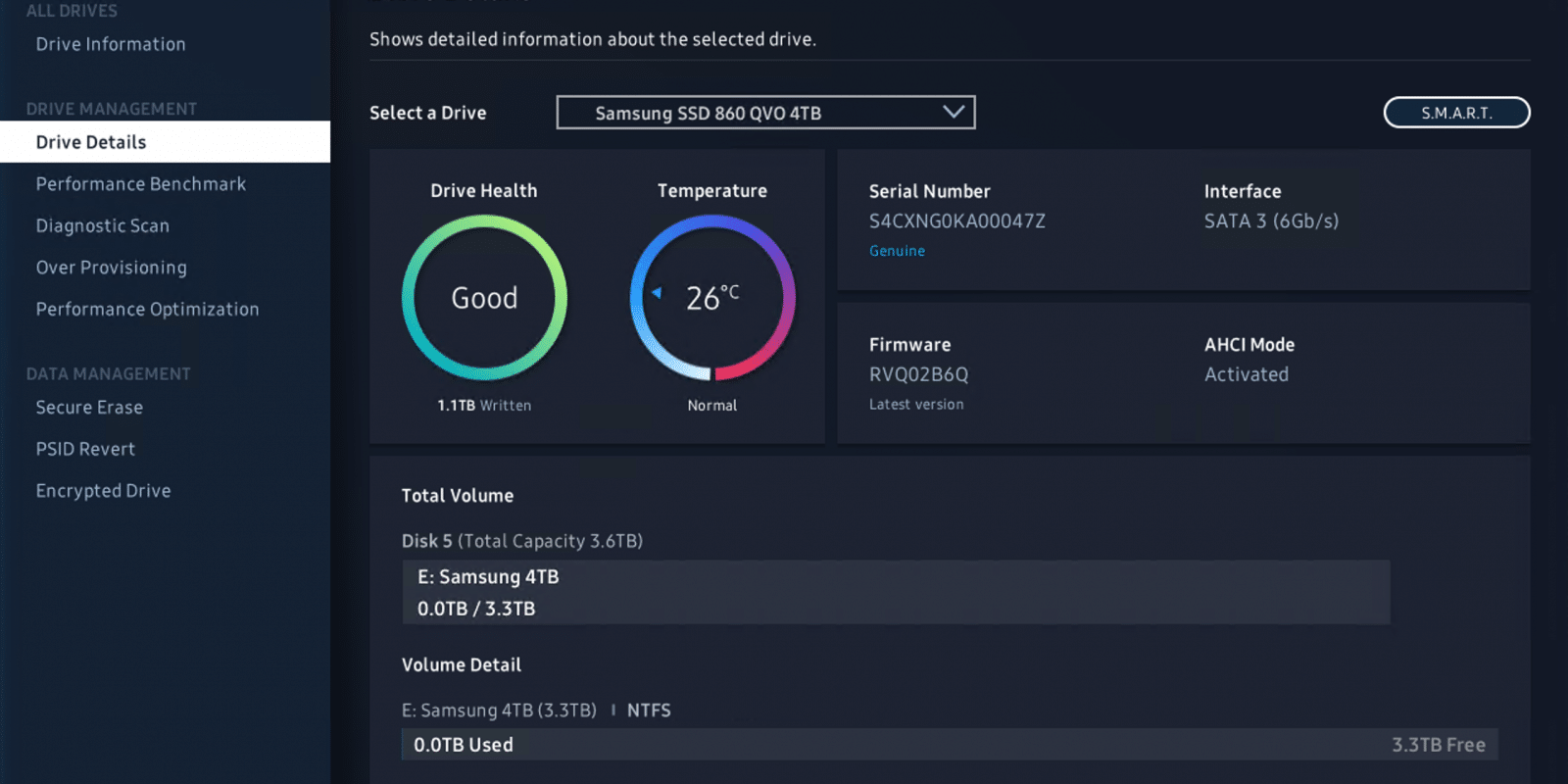Image resolution: width=1568 pixels, height=784 pixels.
Task: Click the dropdown chevron arrow
Action: (954, 112)
